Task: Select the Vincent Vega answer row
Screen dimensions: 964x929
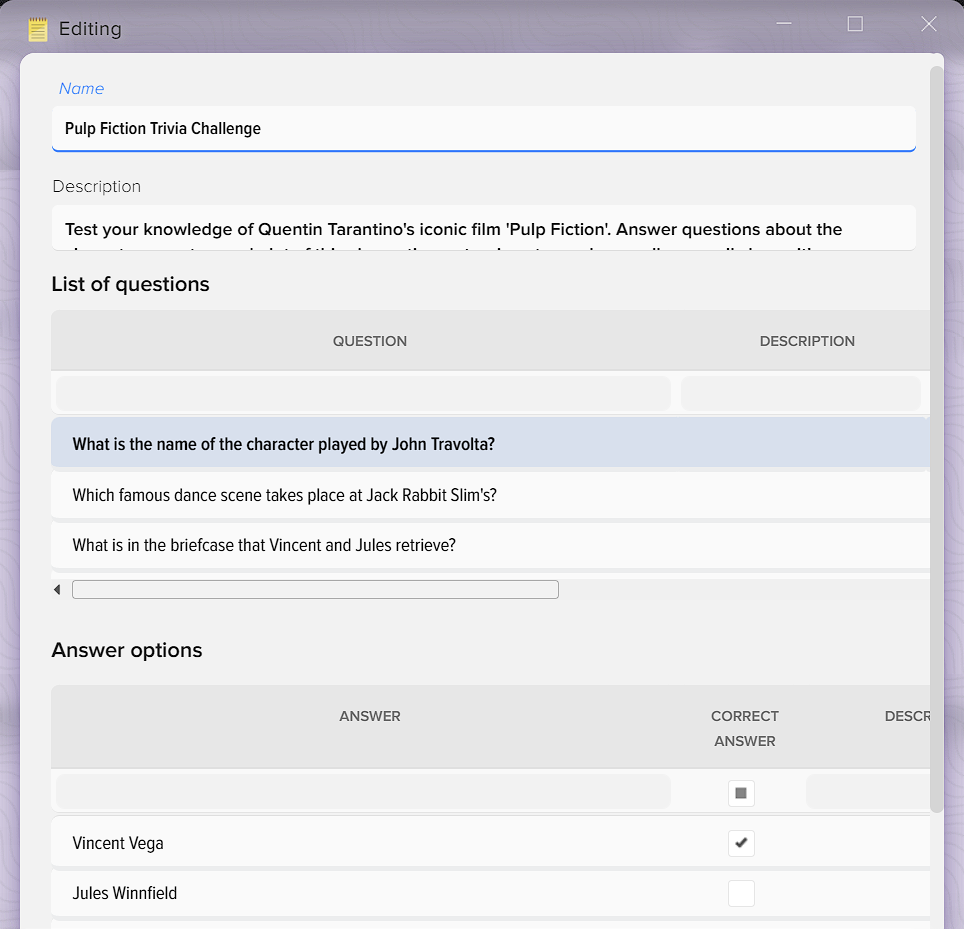Action: click(491, 843)
